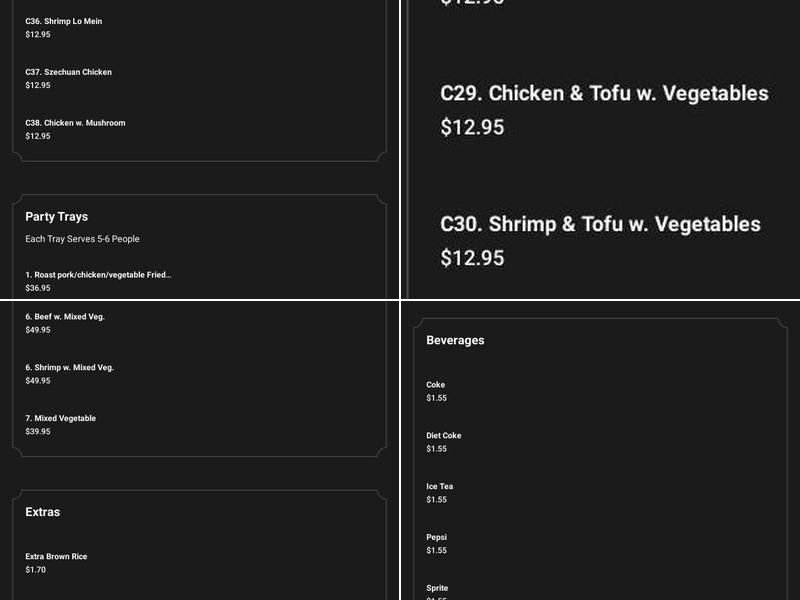Select Pepsi beverage item
800x600 pixels.
(437, 537)
